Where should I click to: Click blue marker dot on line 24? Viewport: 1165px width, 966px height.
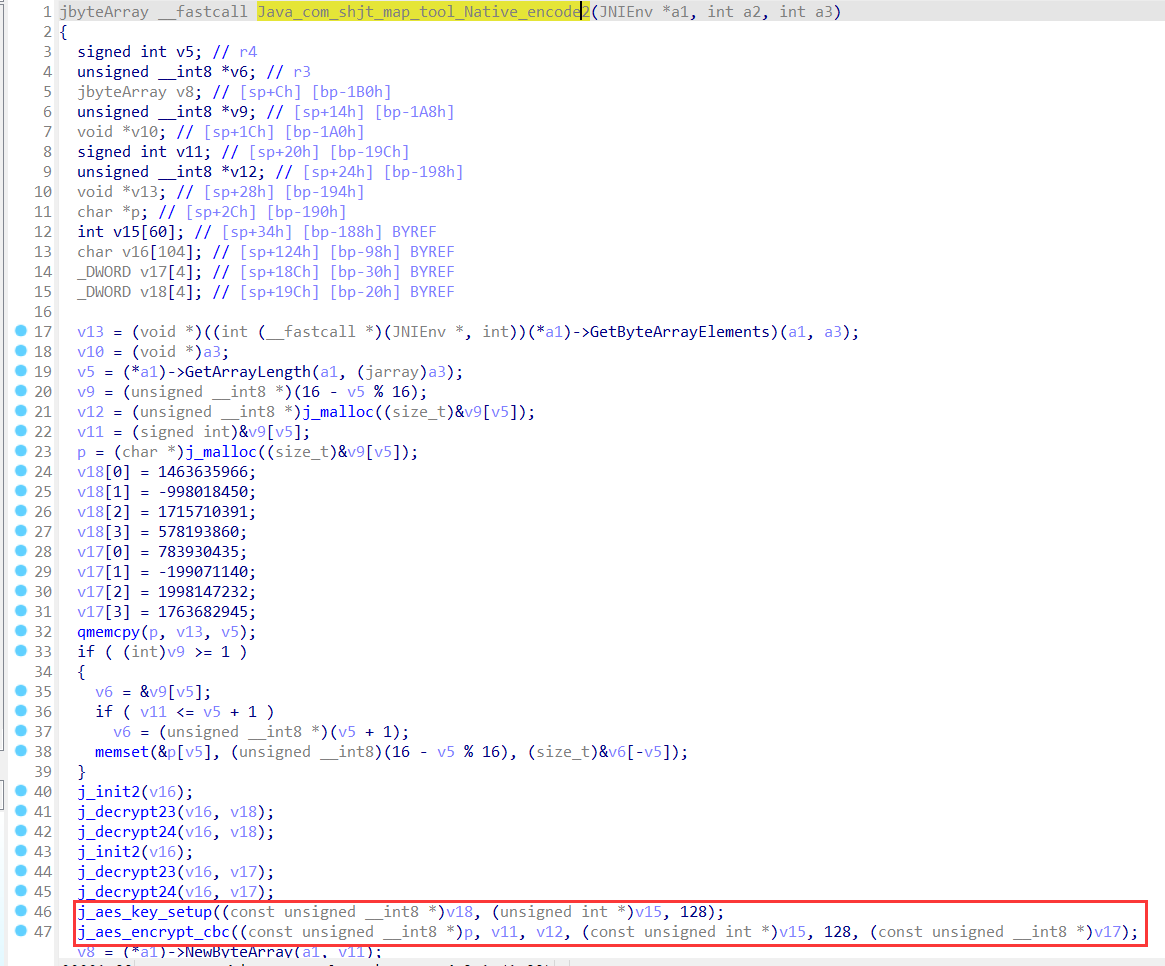[x=22, y=472]
